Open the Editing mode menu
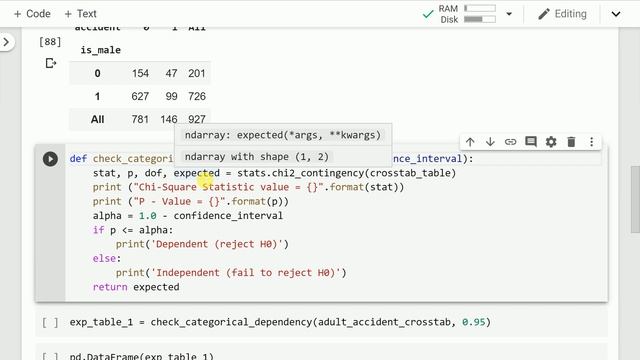This screenshot has width=640, height=360. 562,14
